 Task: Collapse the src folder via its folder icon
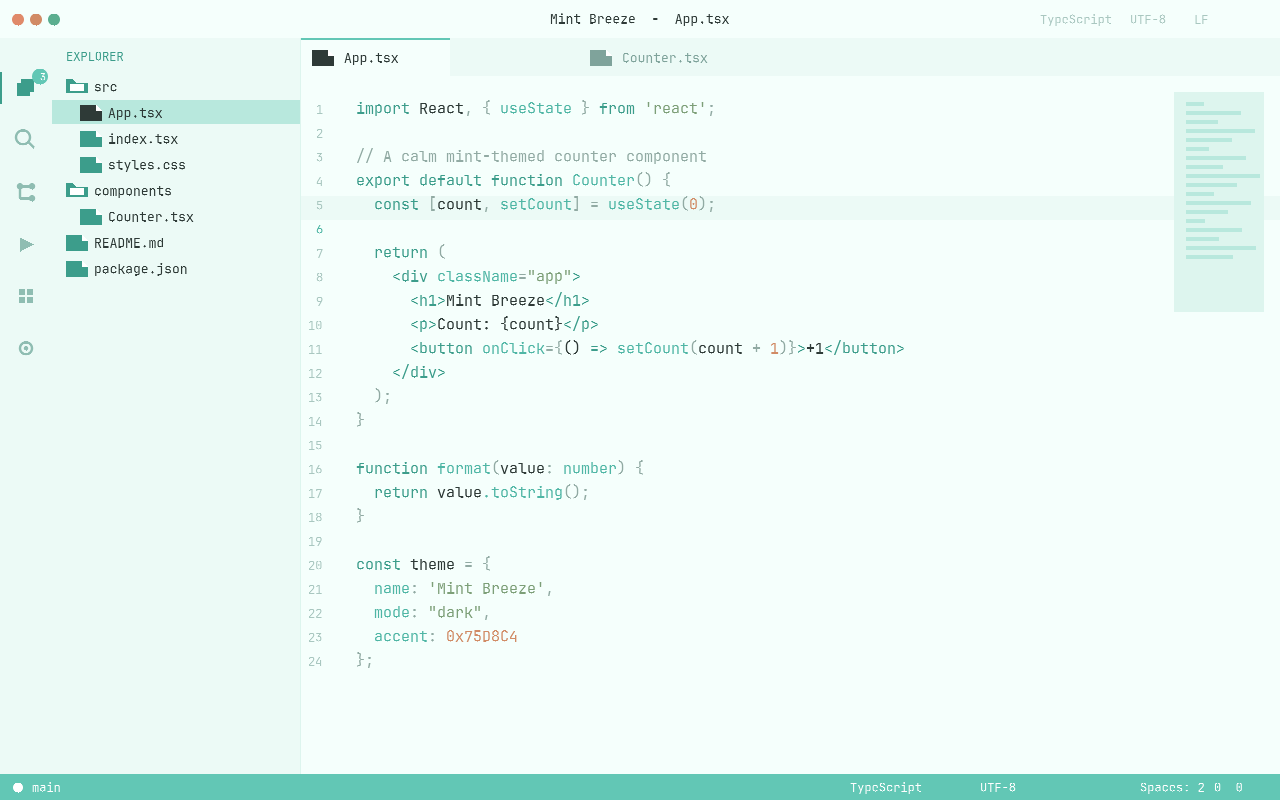(x=77, y=87)
